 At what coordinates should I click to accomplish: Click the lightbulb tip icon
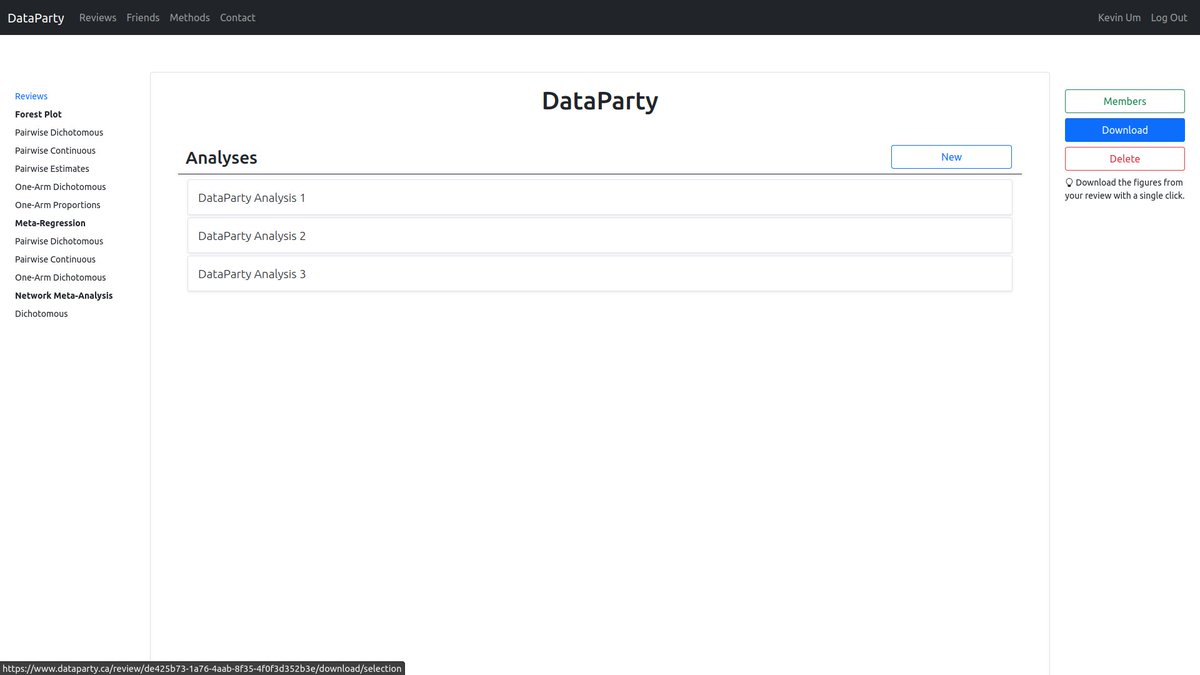coord(1069,183)
